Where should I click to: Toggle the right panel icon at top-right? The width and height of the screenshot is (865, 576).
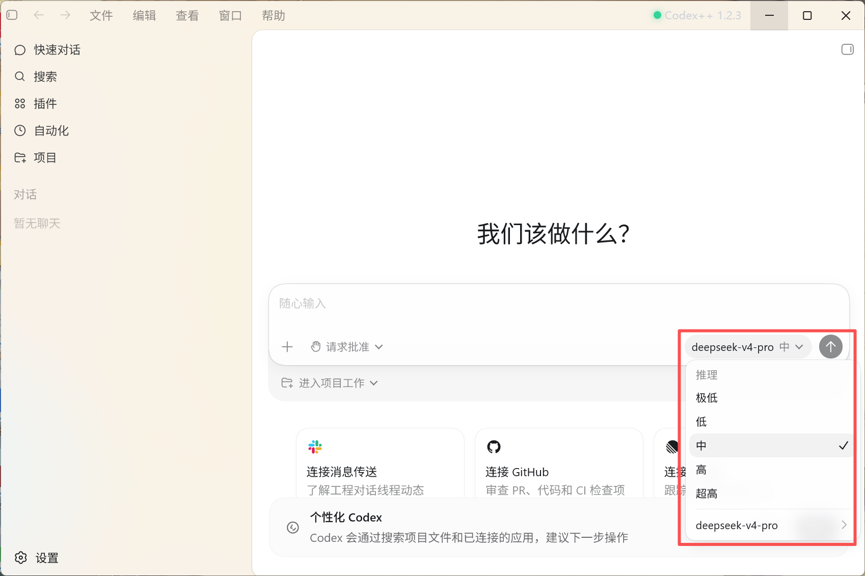tap(847, 50)
